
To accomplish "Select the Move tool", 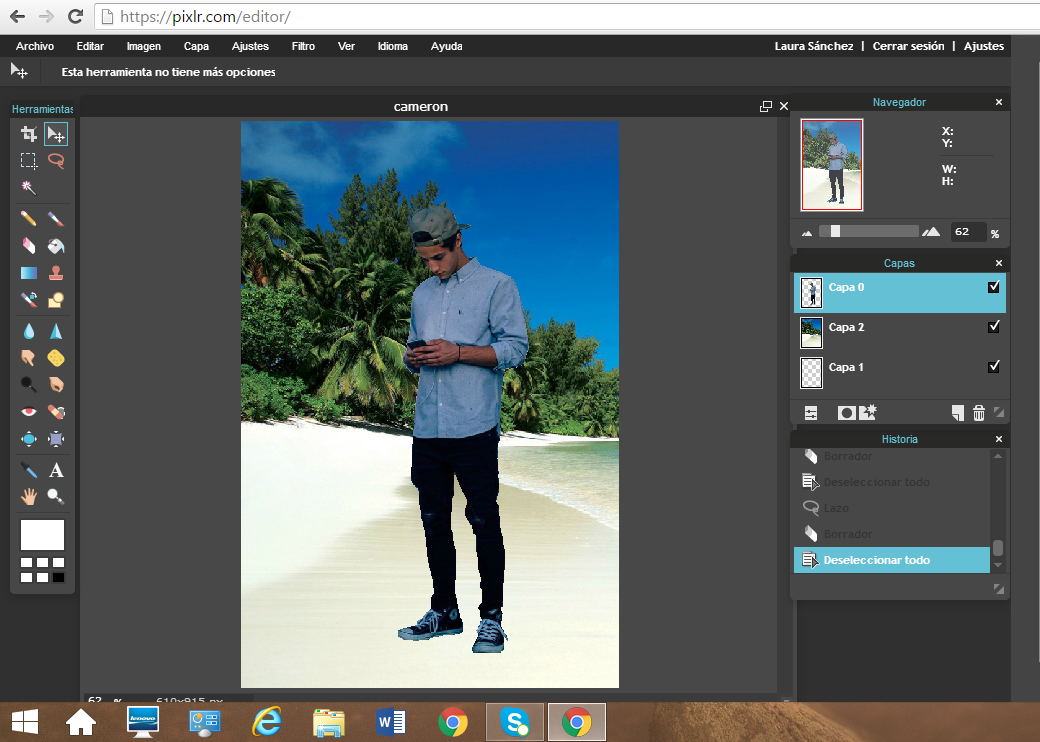I will click(x=56, y=134).
